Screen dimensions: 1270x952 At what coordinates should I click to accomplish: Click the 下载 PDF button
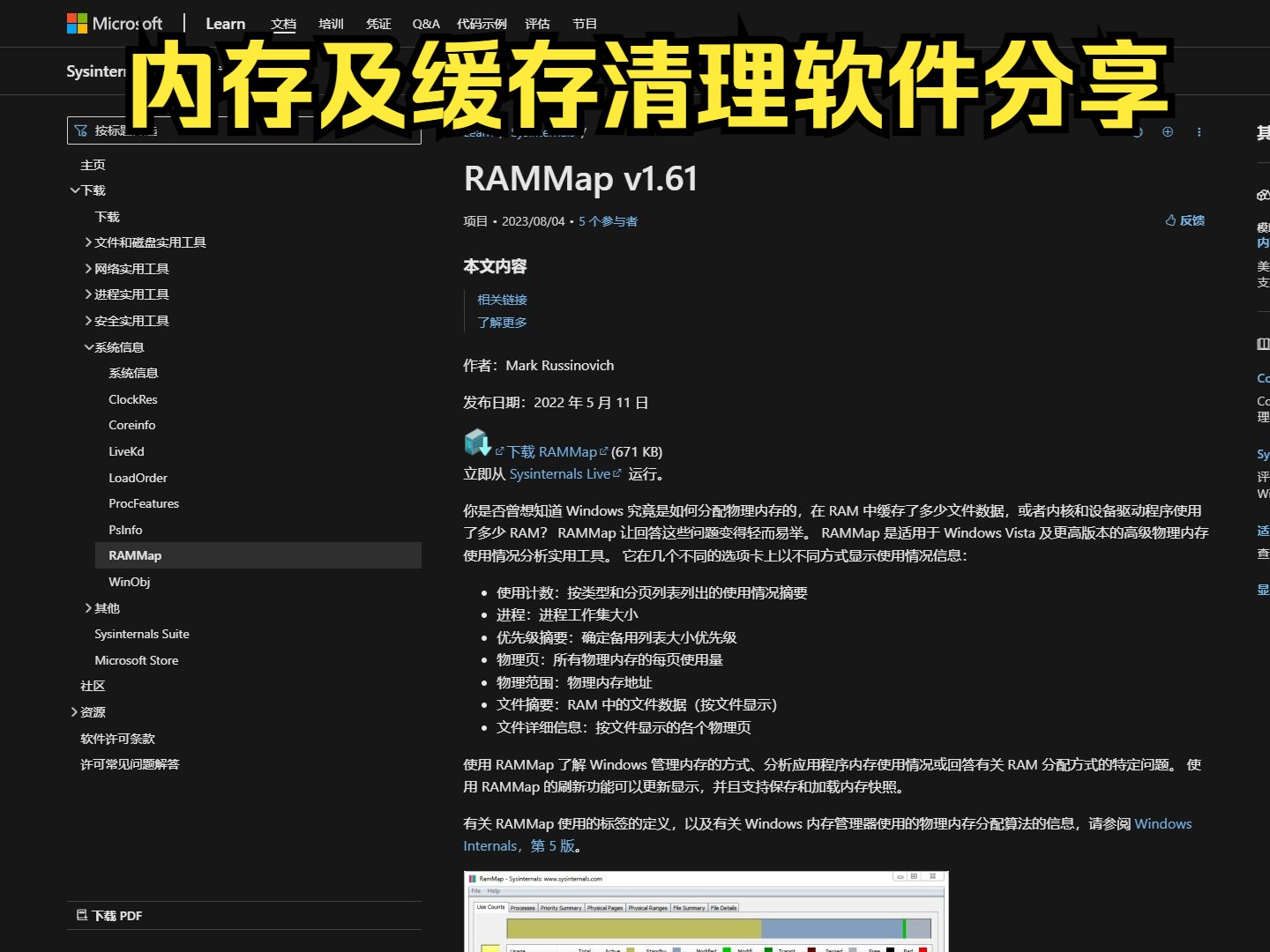click(x=109, y=916)
